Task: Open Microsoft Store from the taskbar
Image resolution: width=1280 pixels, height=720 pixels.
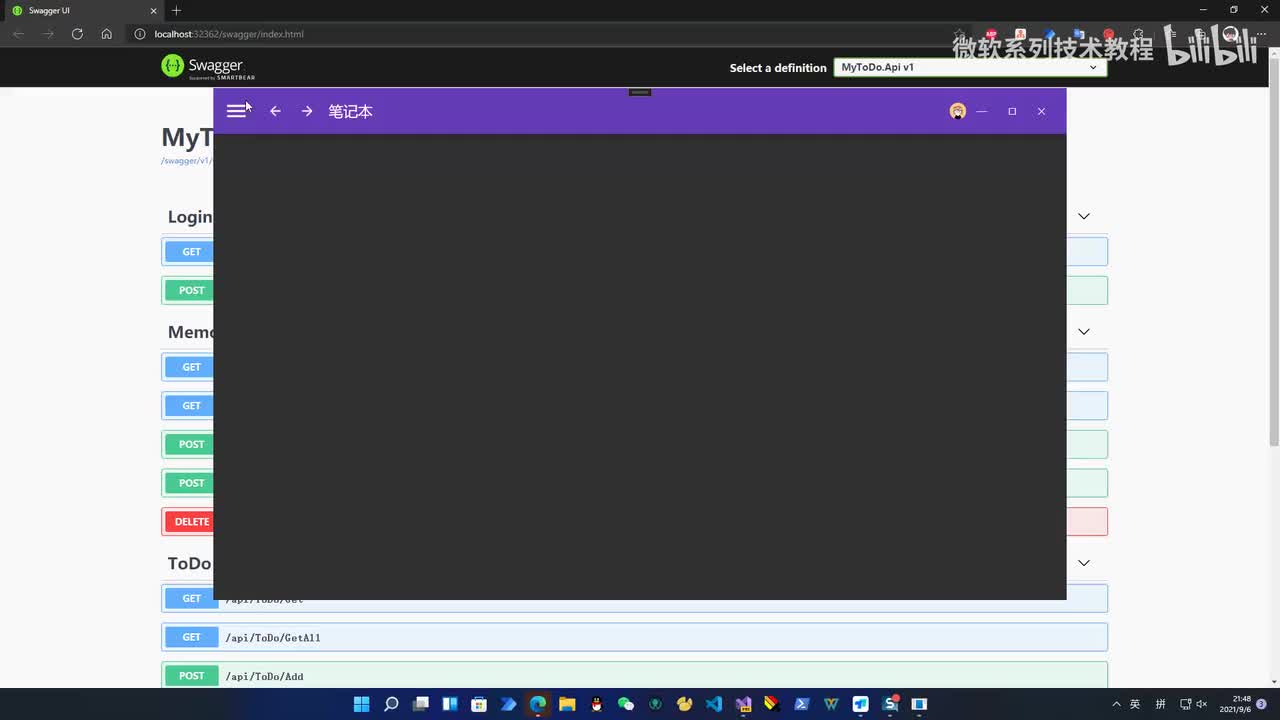Action: click(479, 704)
